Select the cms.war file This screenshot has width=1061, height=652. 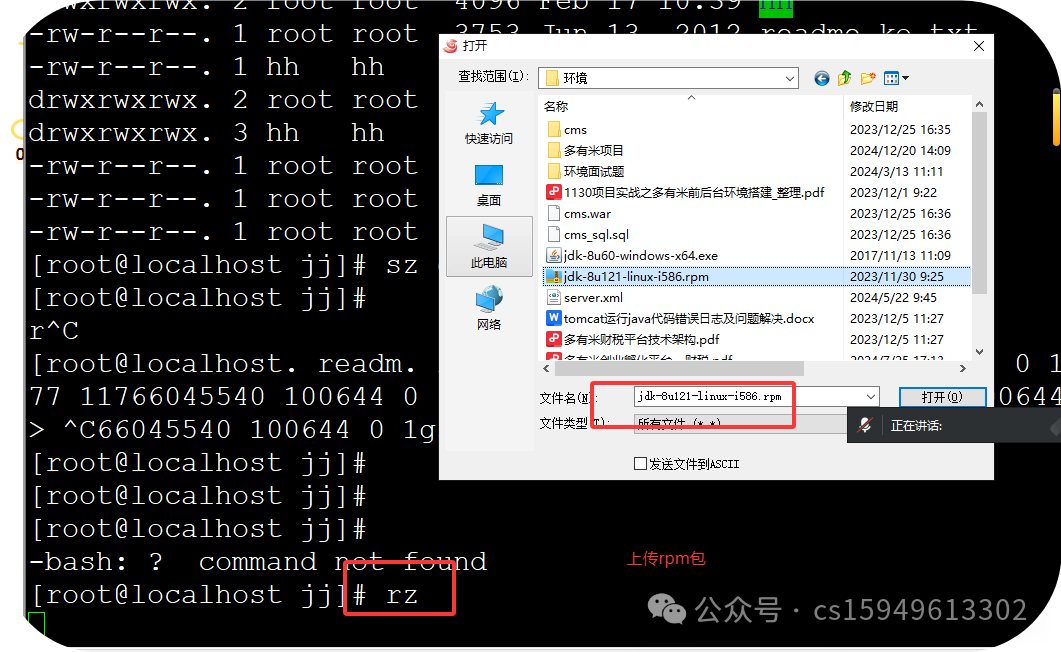(579, 214)
